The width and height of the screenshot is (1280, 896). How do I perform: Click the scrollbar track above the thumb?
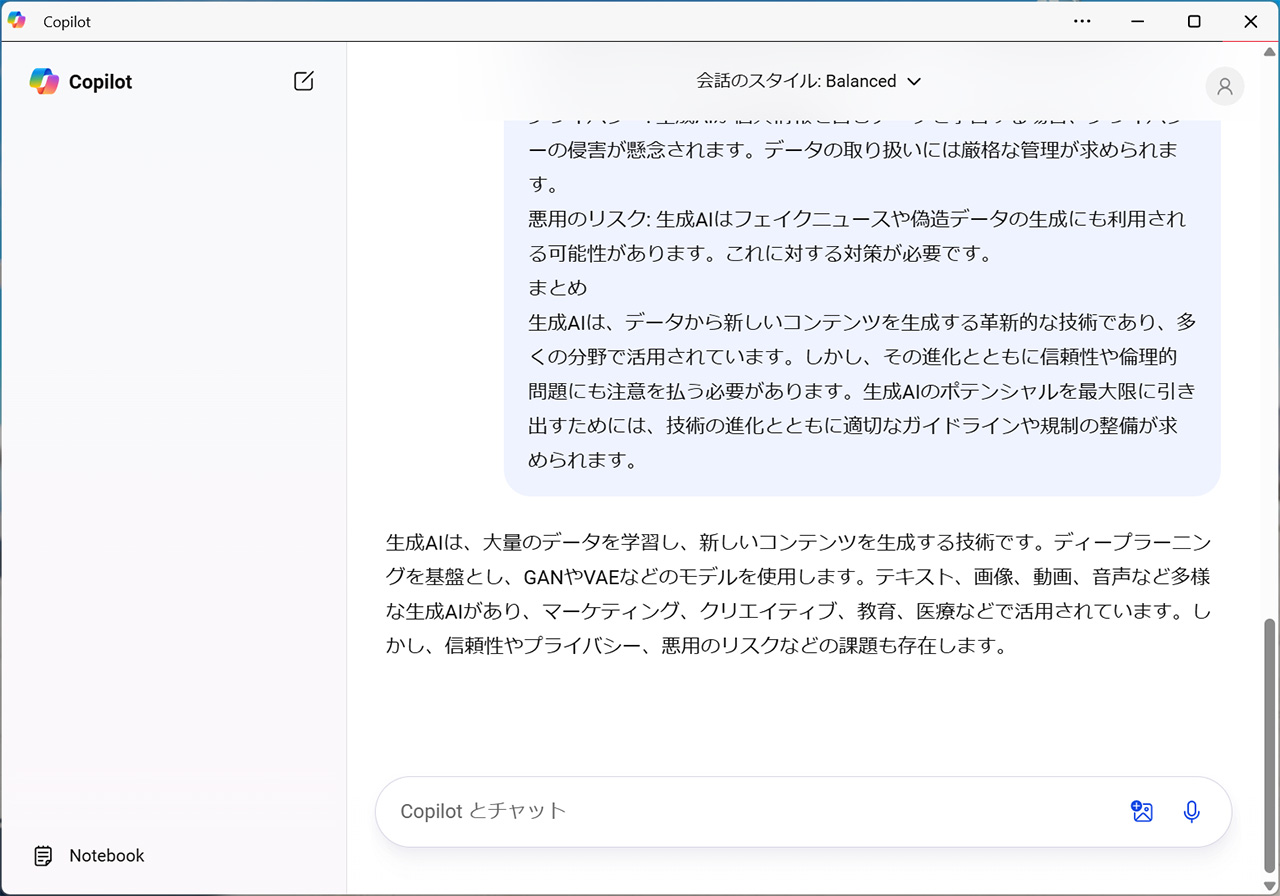click(1270, 350)
